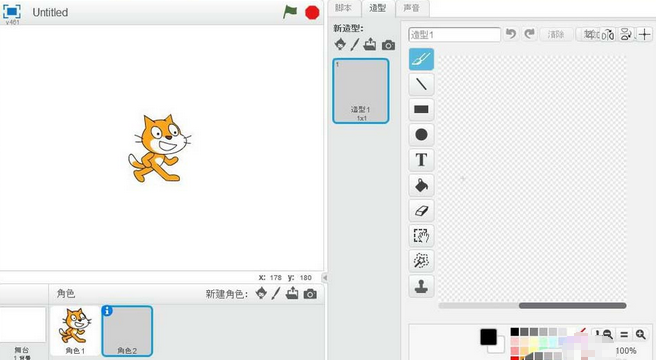This screenshot has height=360, width=656.
Task: Collapse the stage with the arrow handle
Action: 325,277
